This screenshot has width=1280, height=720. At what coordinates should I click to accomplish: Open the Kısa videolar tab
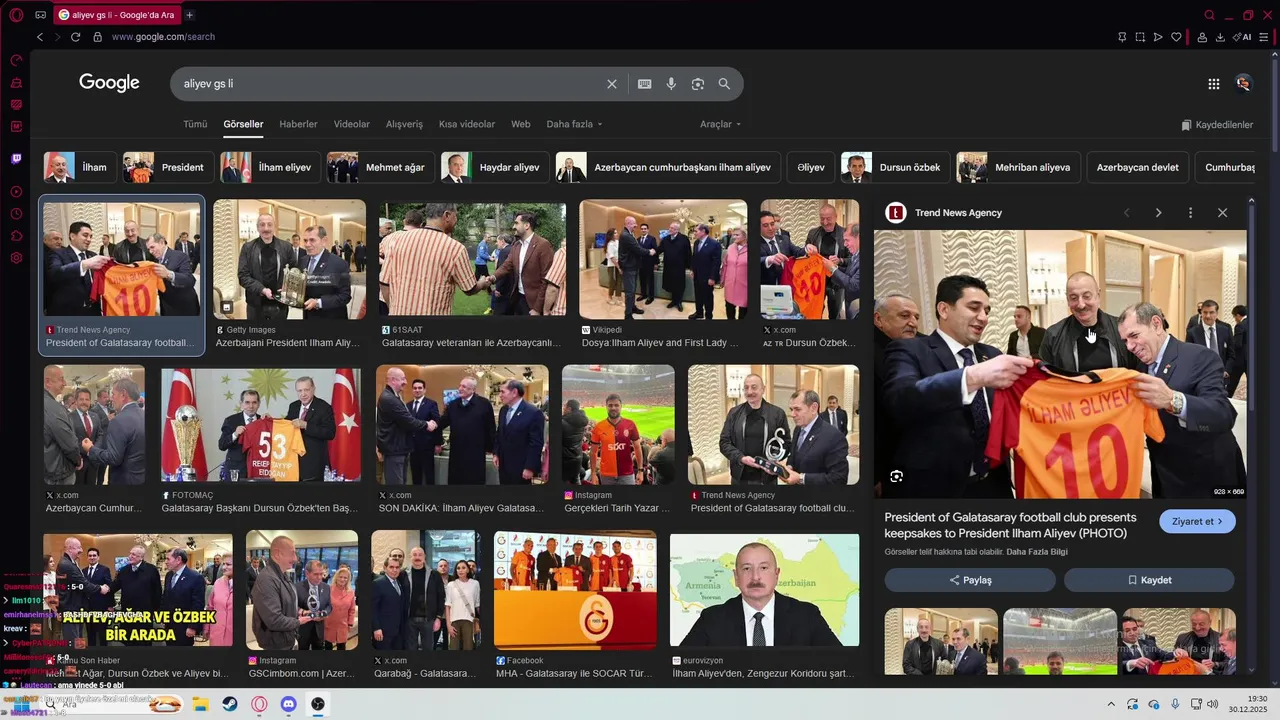click(467, 124)
